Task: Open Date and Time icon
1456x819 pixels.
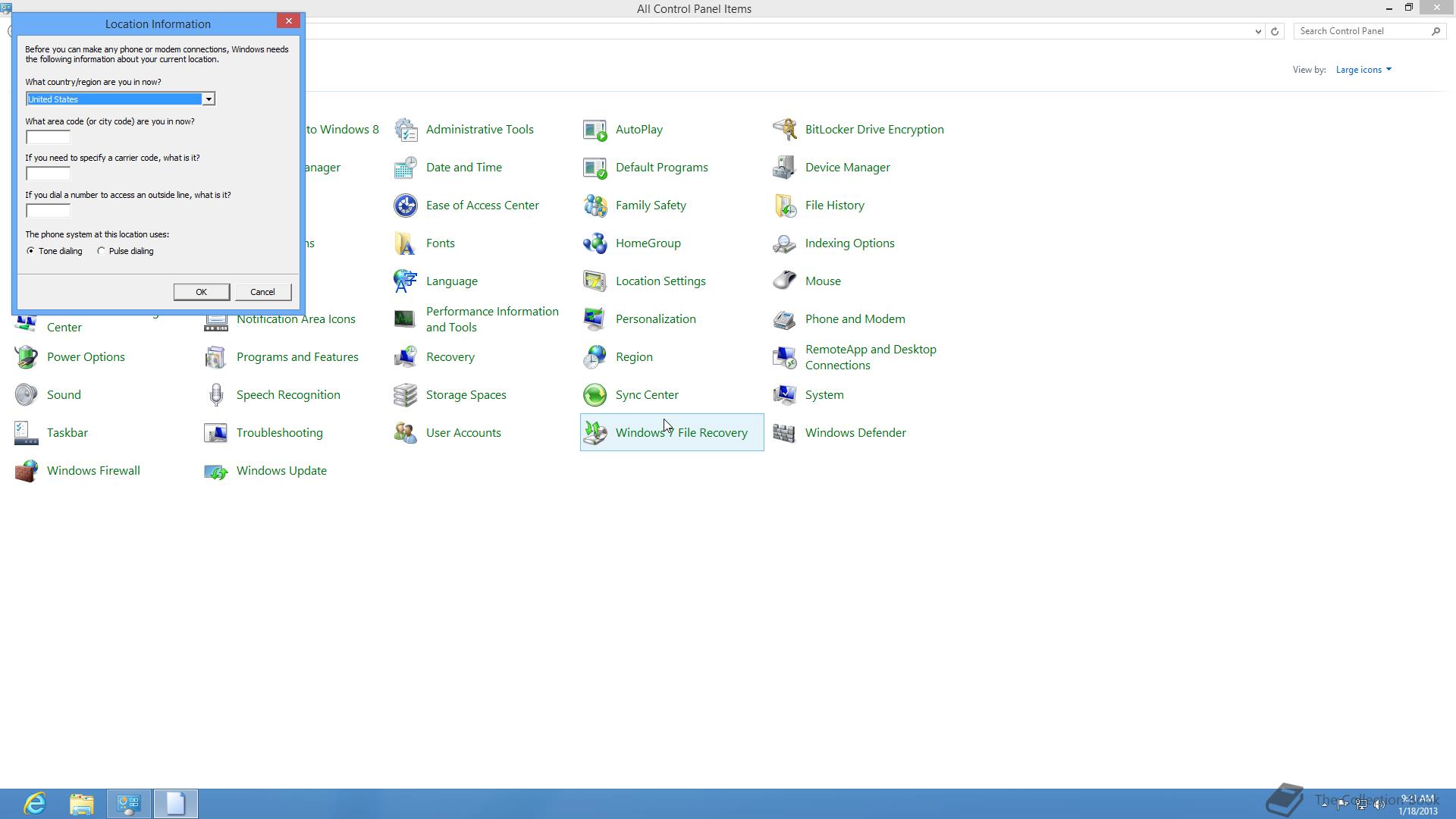Action: pyautogui.click(x=406, y=168)
